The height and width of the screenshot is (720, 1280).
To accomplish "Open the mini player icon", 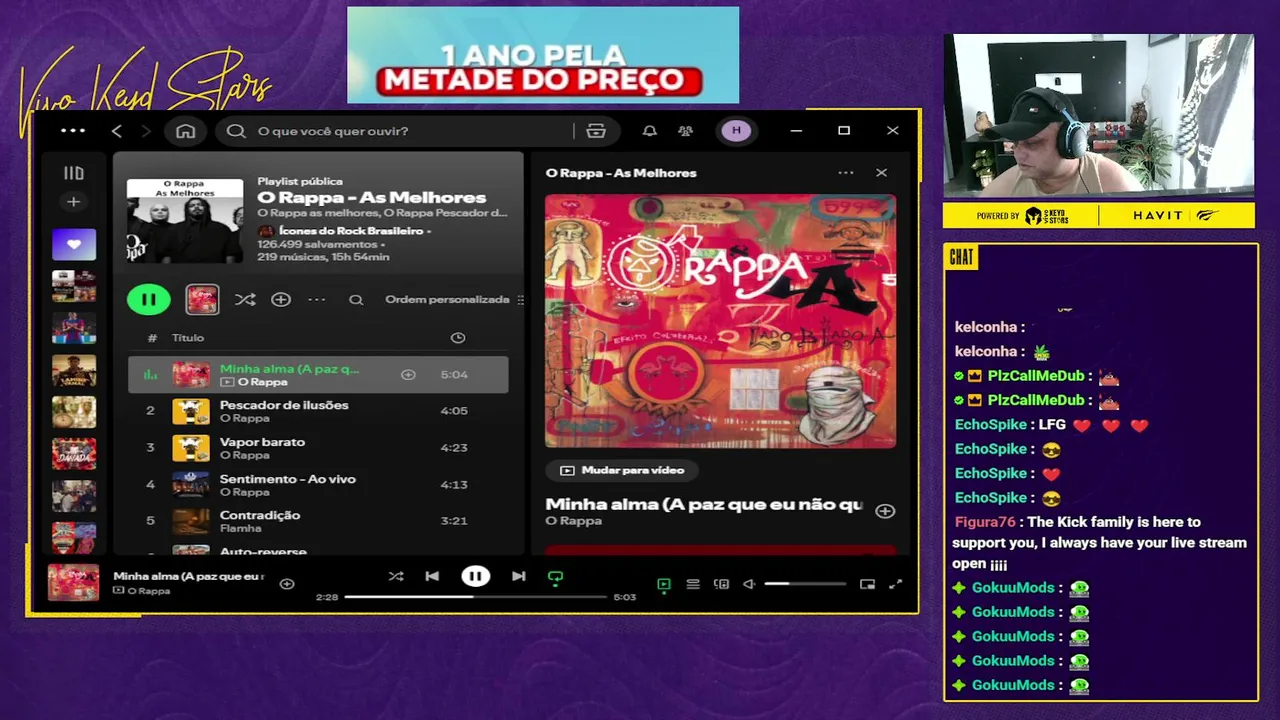I will (867, 584).
